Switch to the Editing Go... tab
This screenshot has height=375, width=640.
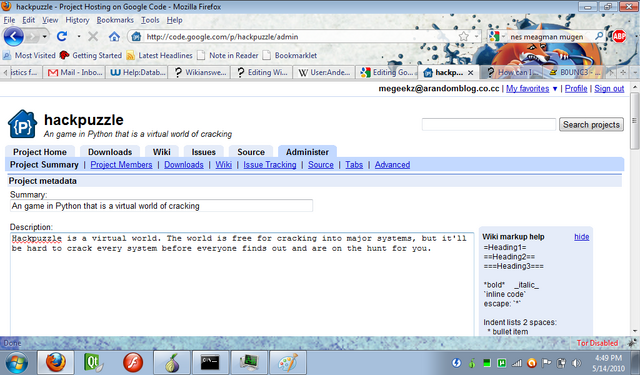(x=387, y=73)
